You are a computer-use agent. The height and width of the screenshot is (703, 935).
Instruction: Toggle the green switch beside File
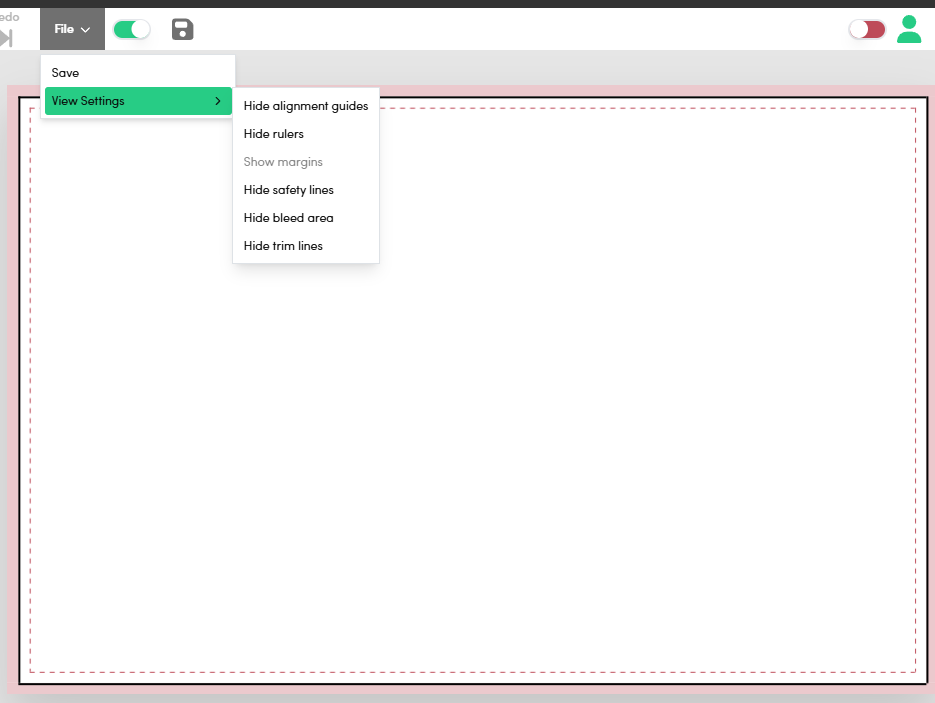131,29
